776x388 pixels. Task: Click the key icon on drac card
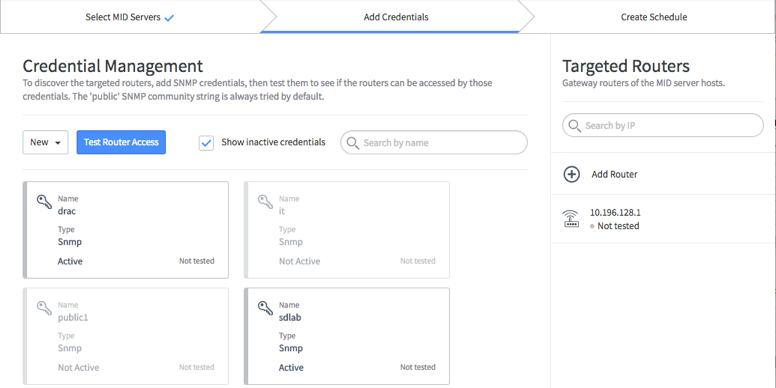click(45, 201)
